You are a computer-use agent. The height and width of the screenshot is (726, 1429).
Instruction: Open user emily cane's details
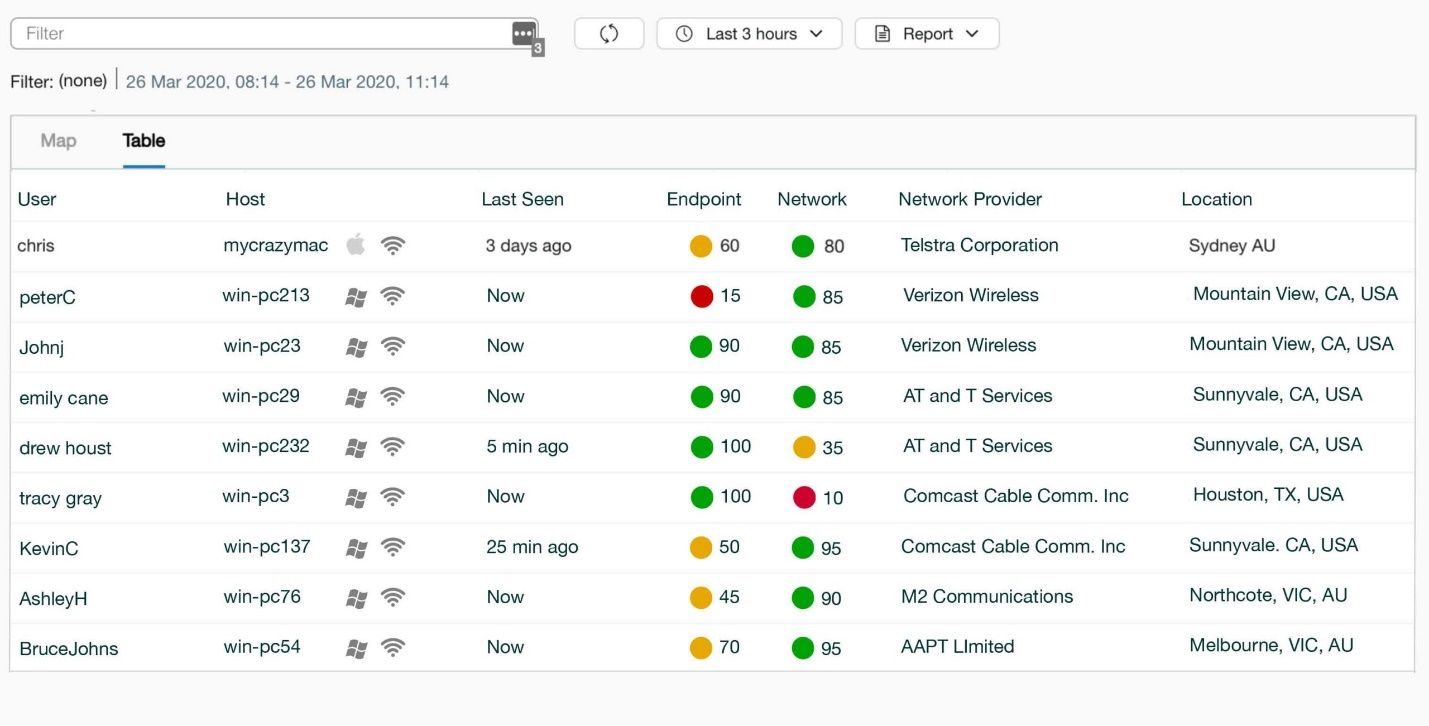tap(63, 398)
